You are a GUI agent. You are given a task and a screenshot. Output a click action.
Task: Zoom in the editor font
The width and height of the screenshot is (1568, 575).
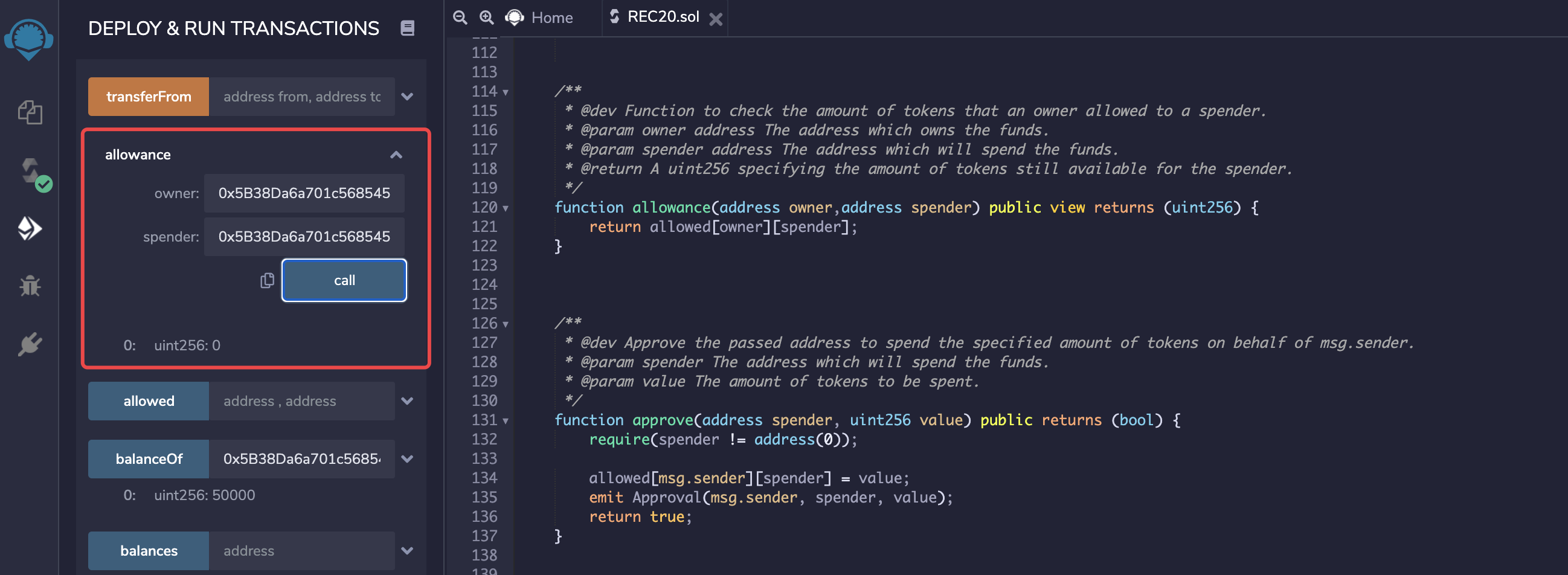click(x=486, y=18)
